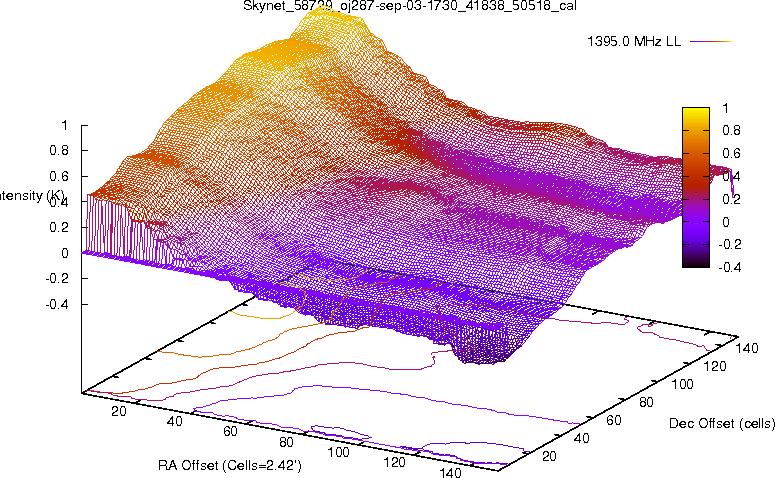775x478 pixels.
Task: Select color bar tick label -0.4
Action: click(729, 267)
